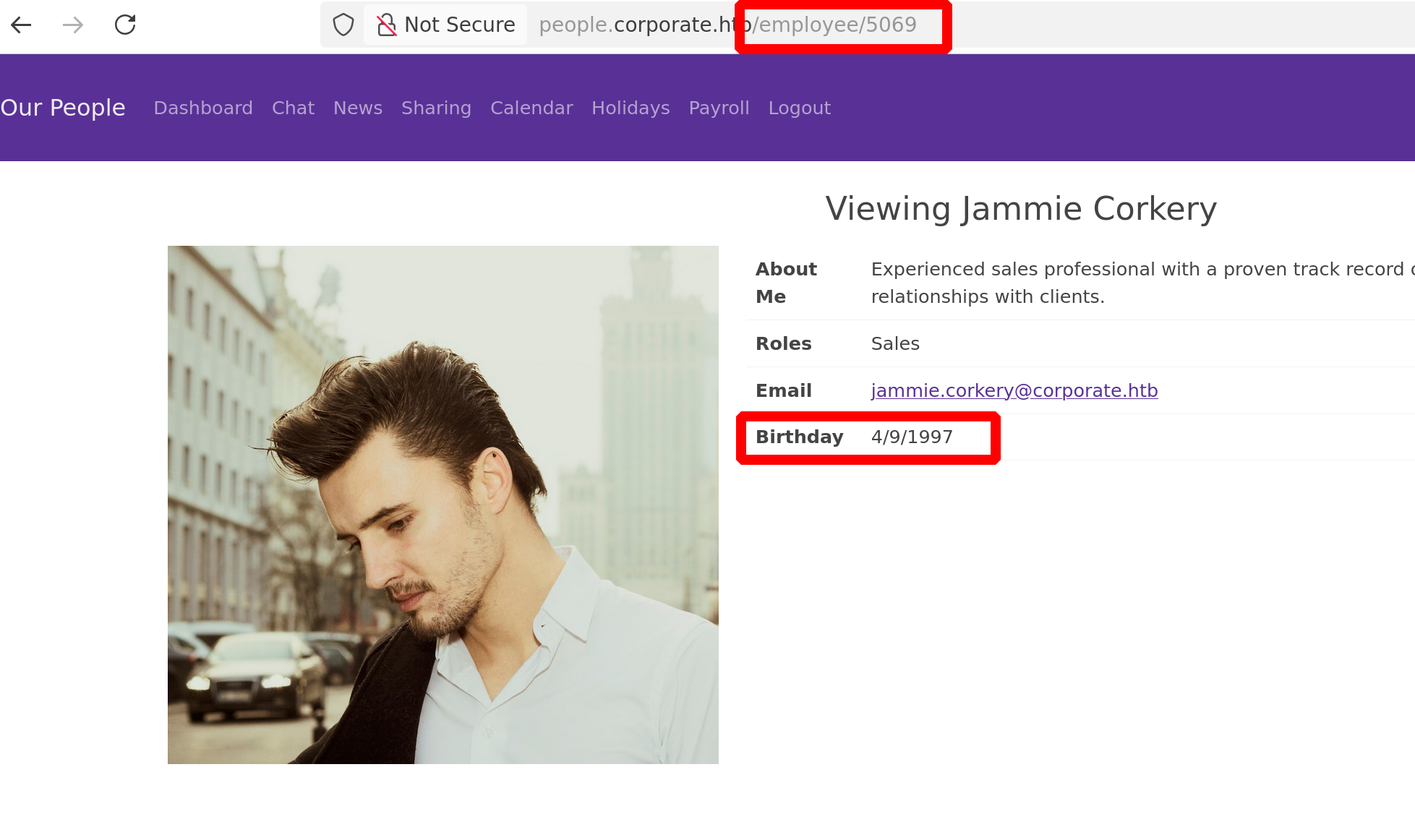Navigate to the Sharing page

[436, 108]
